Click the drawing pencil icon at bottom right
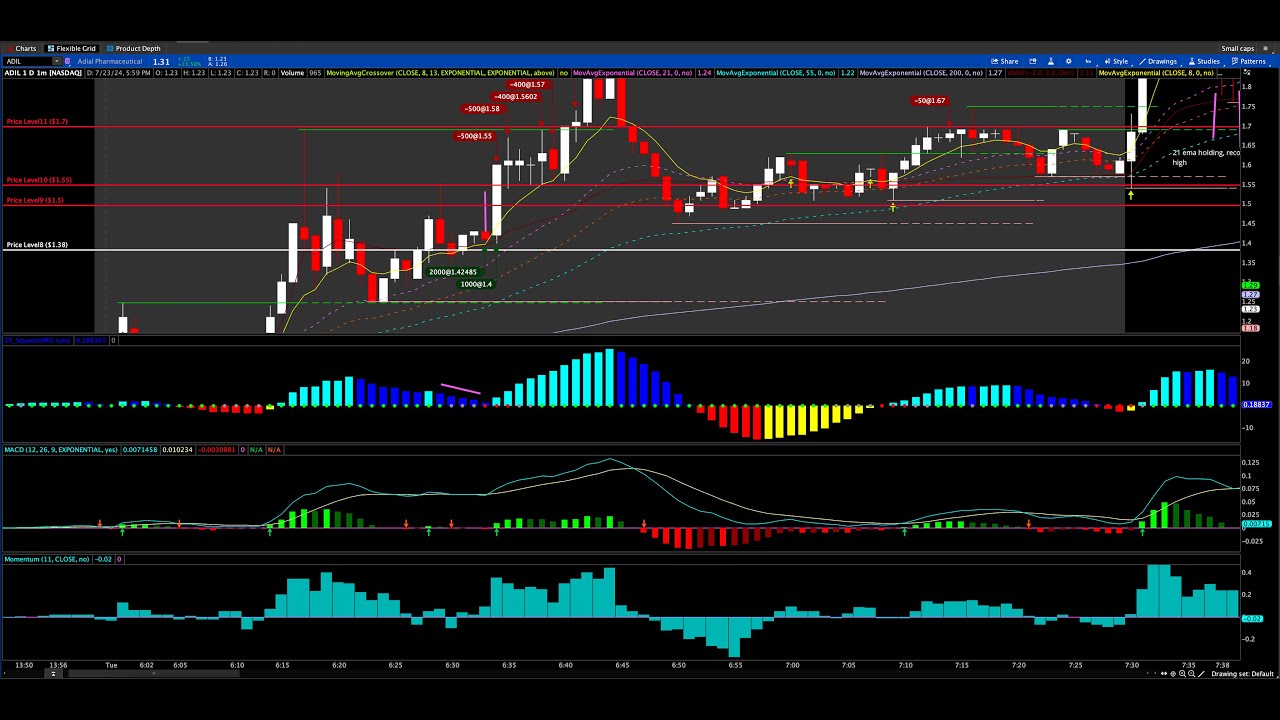This screenshot has height=720, width=1280. tap(1201, 673)
